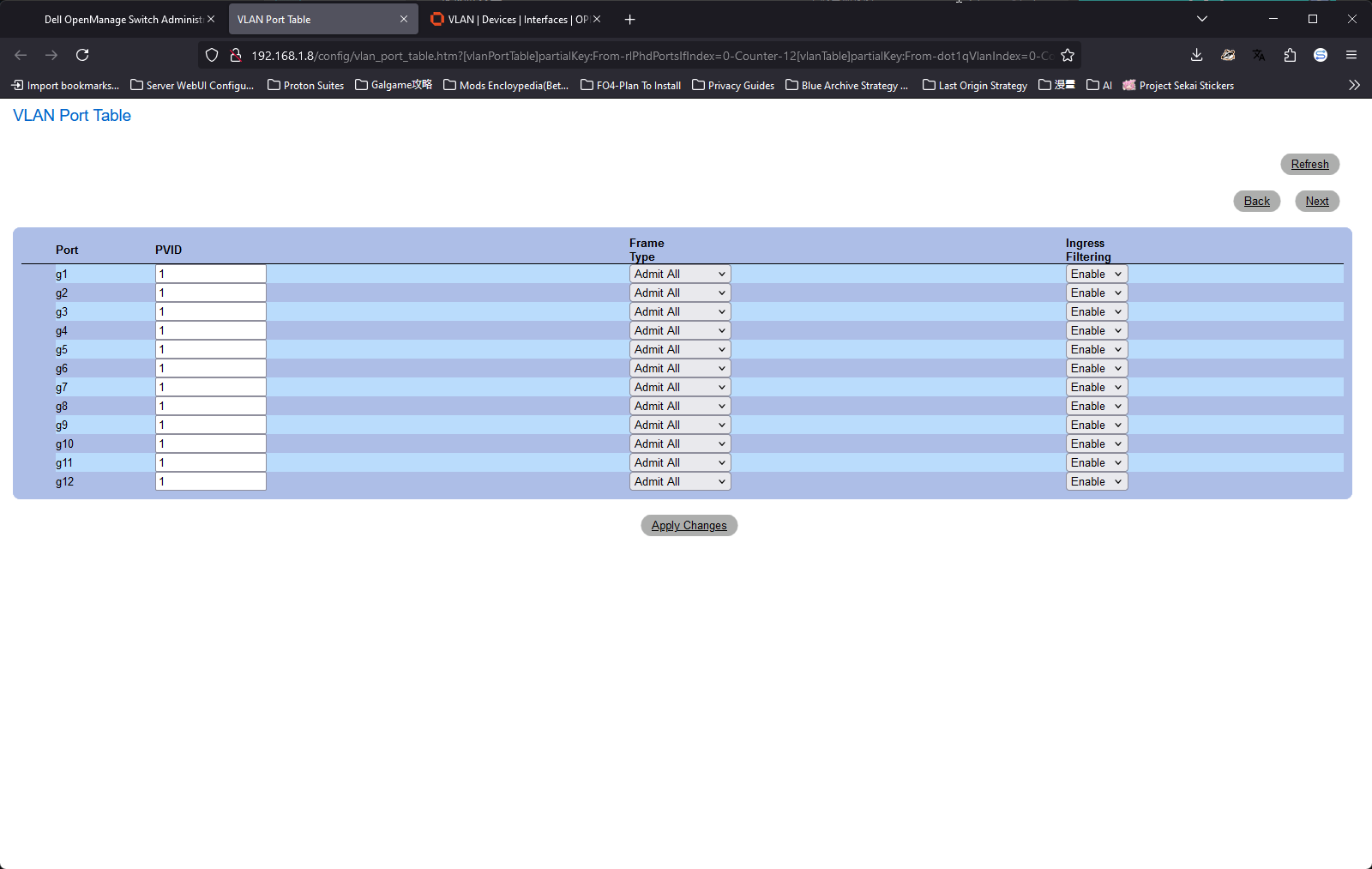Viewport: 1372px width, 869px height.
Task: Open the AI bookmark folder
Action: point(1099,85)
